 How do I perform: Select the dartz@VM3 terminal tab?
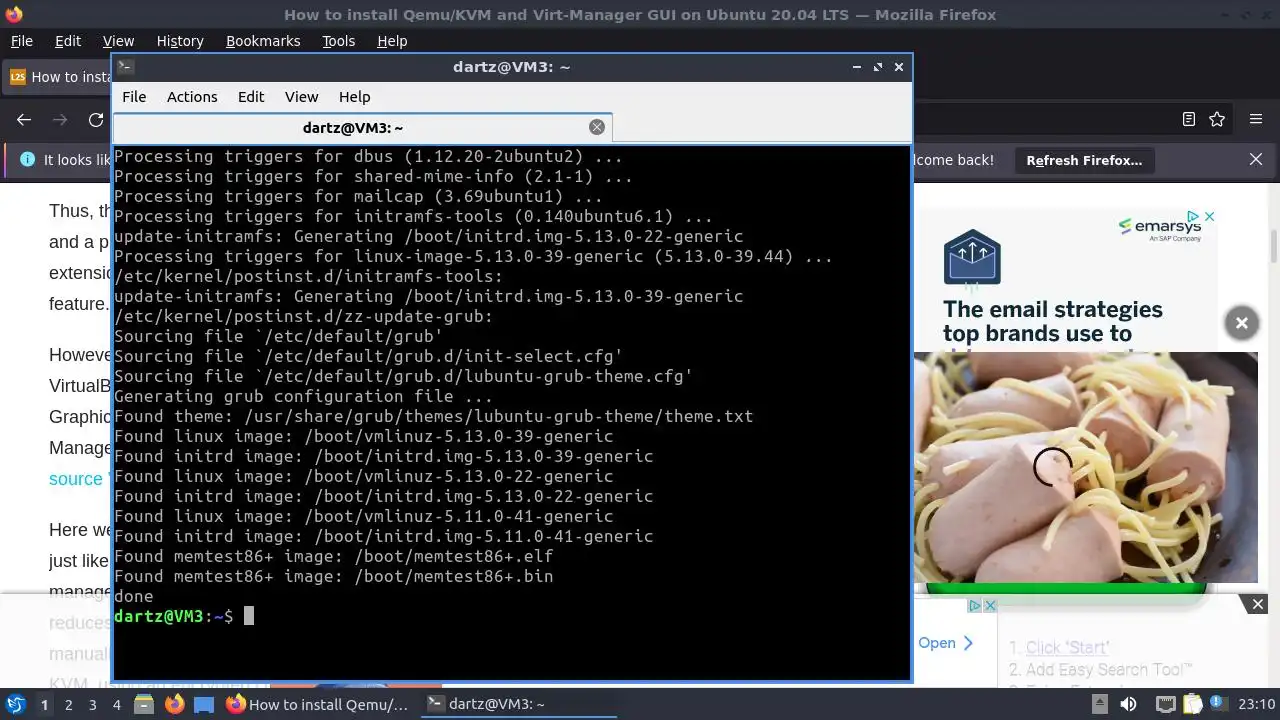362,127
